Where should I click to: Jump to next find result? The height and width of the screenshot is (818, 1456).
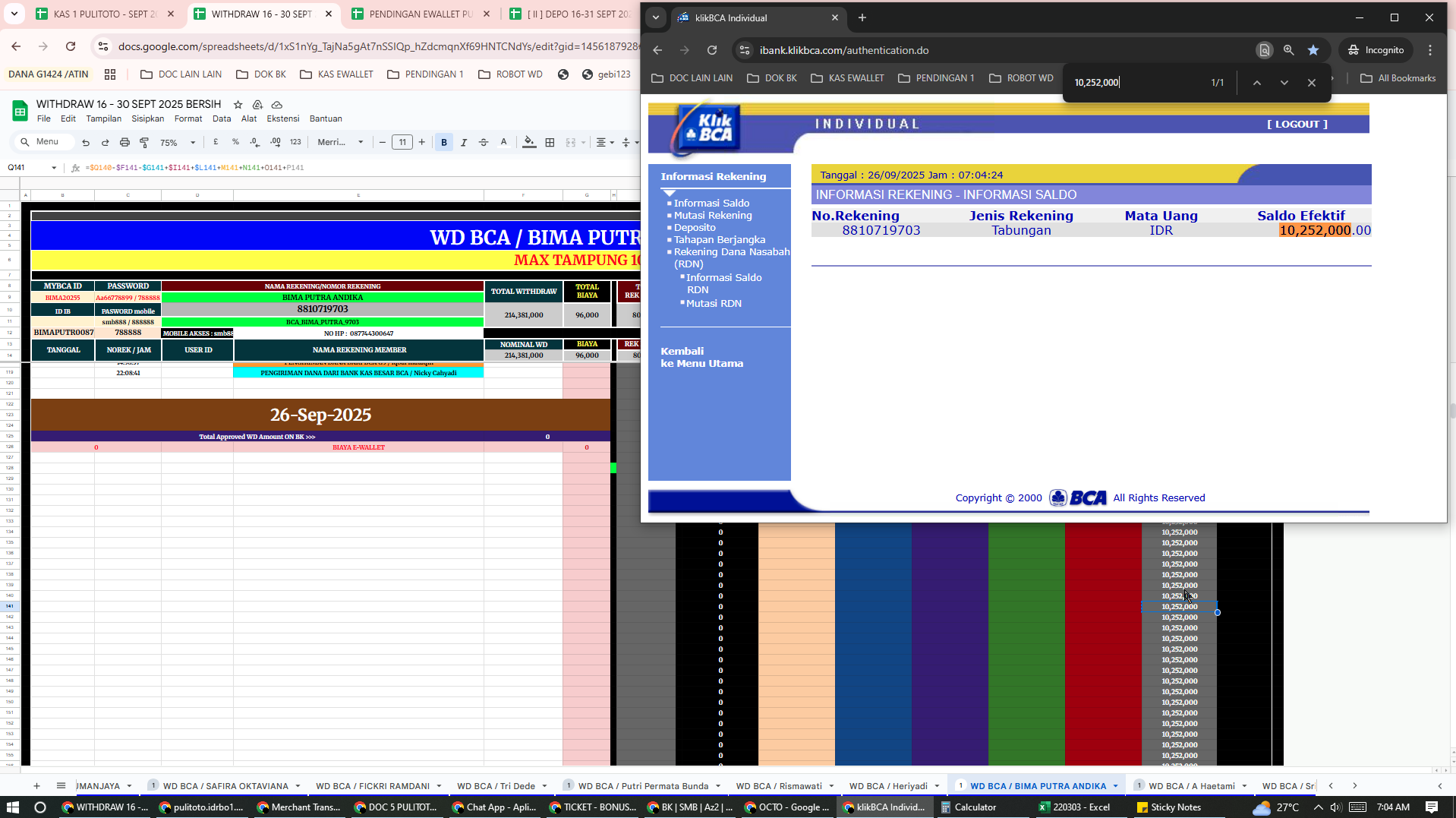point(1284,83)
